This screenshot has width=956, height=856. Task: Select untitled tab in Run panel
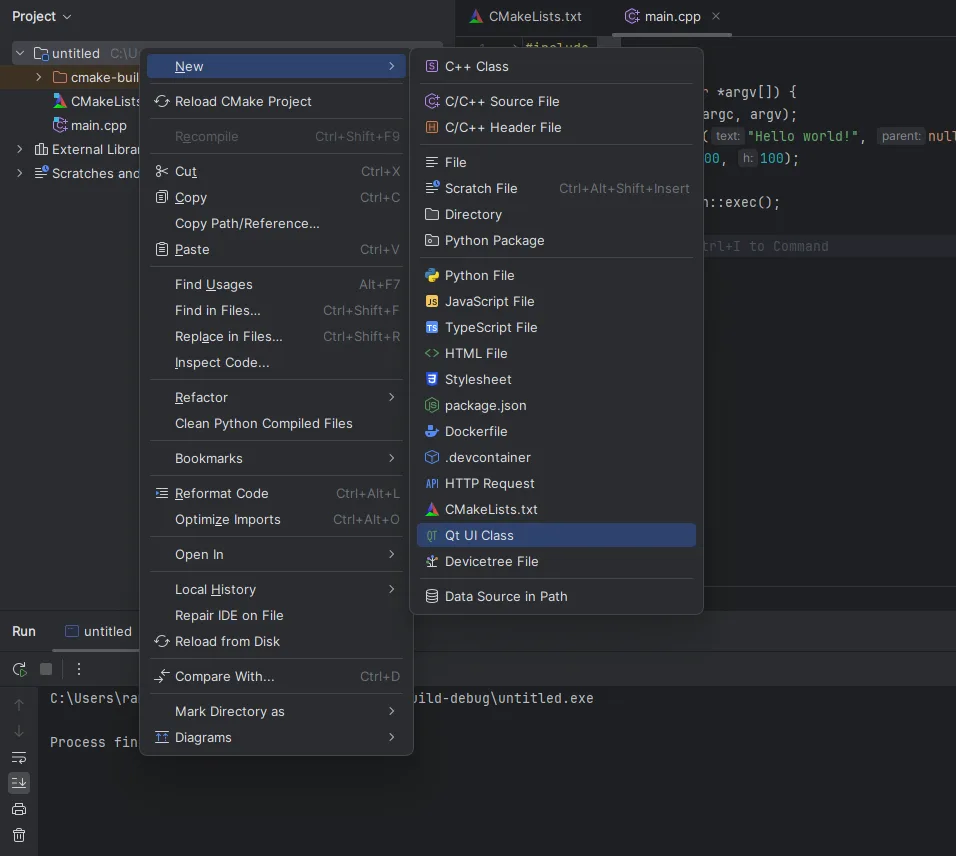point(99,631)
